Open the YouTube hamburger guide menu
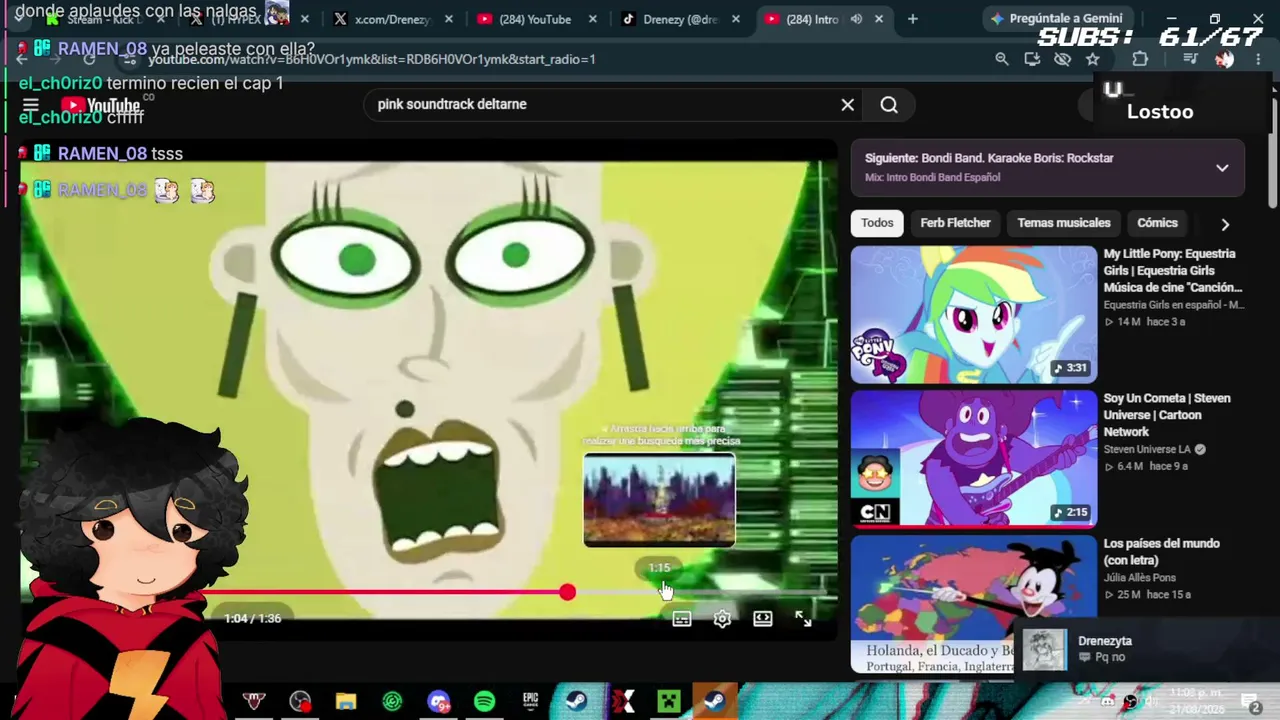The image size is (1280, 720). tap(30, 105)
